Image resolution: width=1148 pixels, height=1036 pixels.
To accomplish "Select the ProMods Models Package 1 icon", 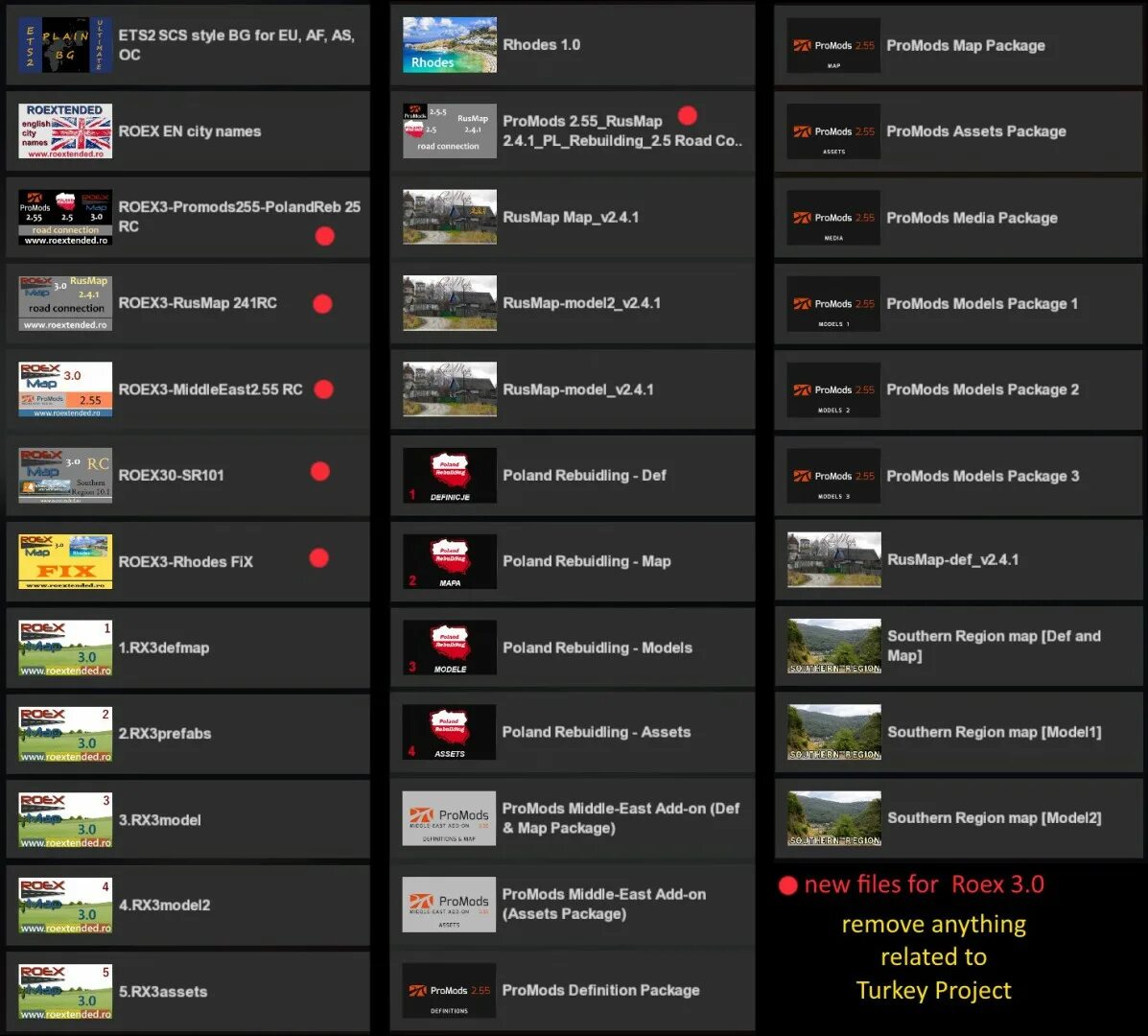I will pos(834,304).
